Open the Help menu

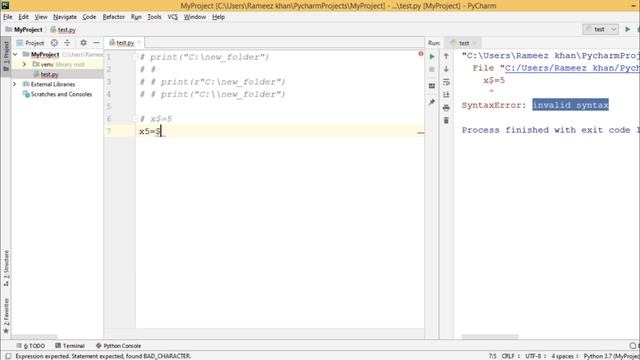point(218,17)
